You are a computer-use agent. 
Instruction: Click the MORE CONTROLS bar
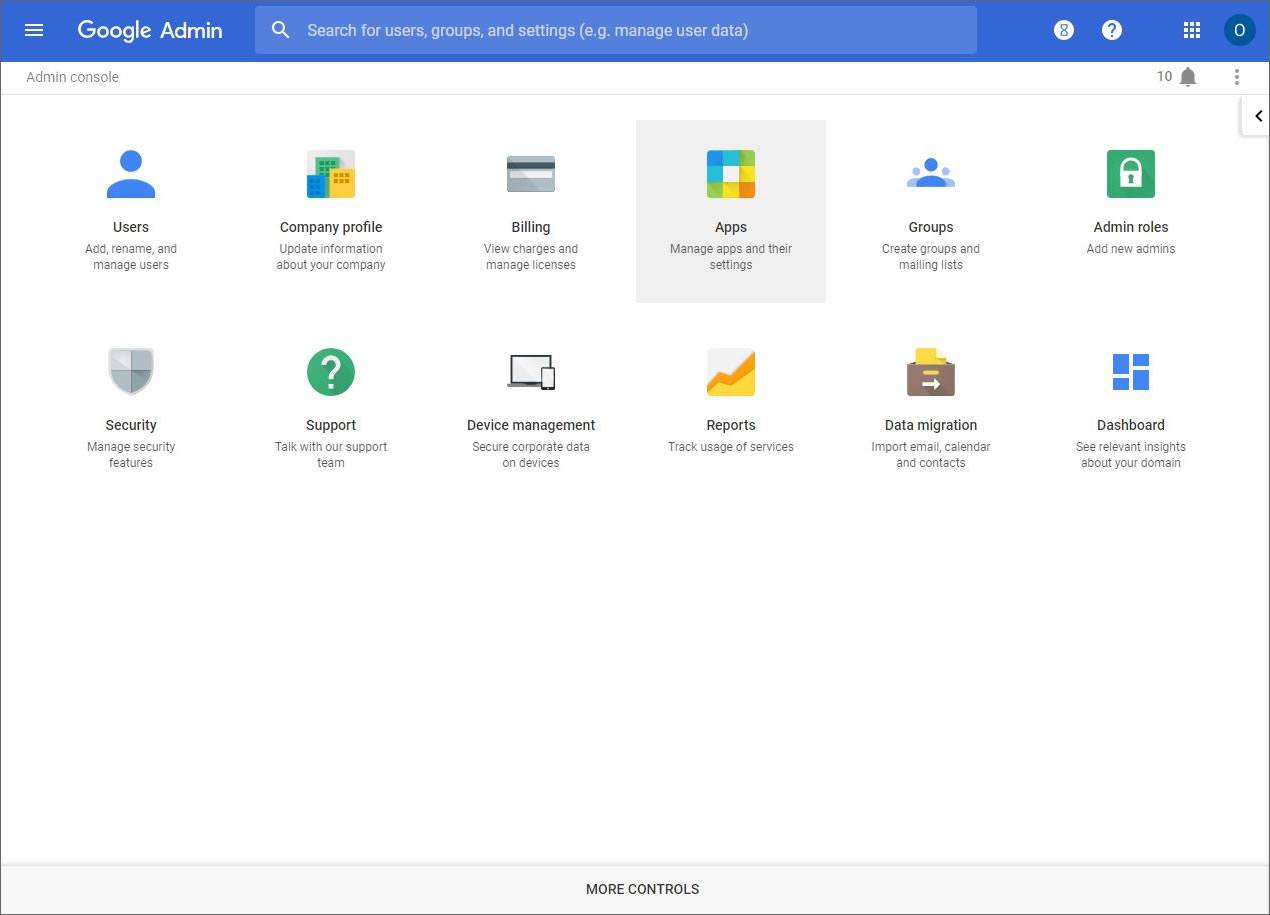(x=642, y=889)
